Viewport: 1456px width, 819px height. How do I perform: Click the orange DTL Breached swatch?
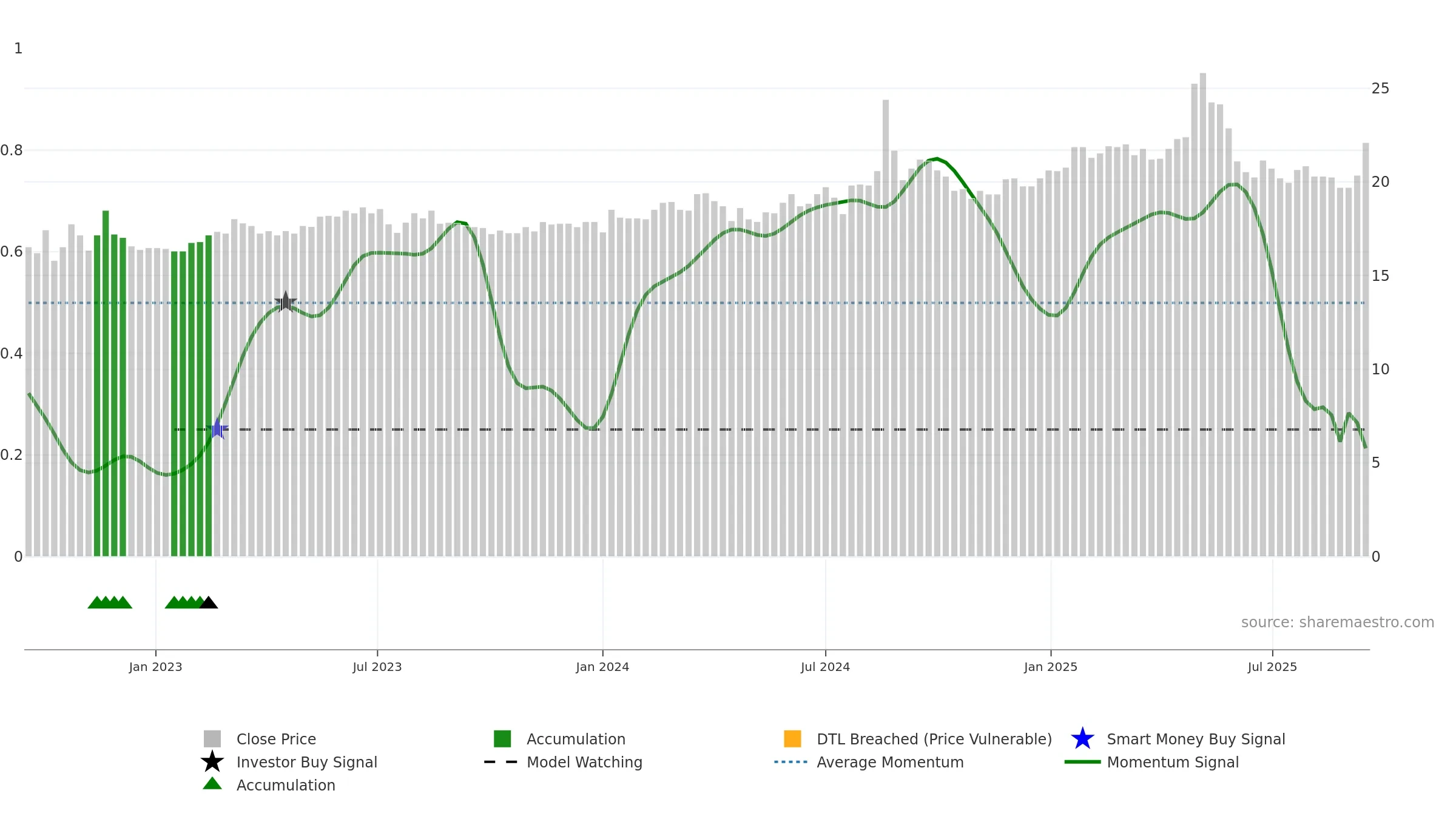pyautogui.click(x=792, y=739)
